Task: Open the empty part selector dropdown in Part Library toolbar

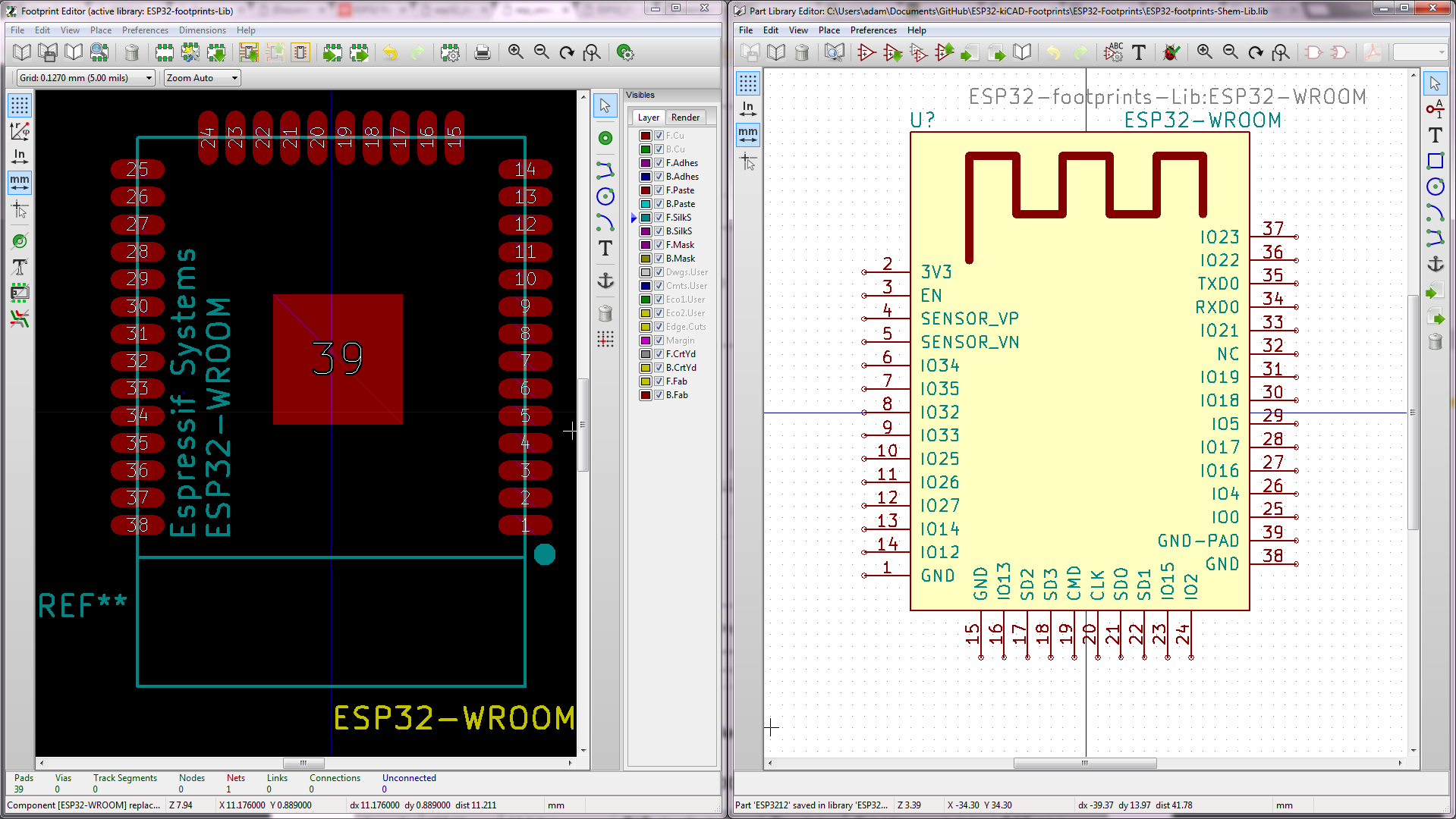Action: click(x=1420, y=52)
